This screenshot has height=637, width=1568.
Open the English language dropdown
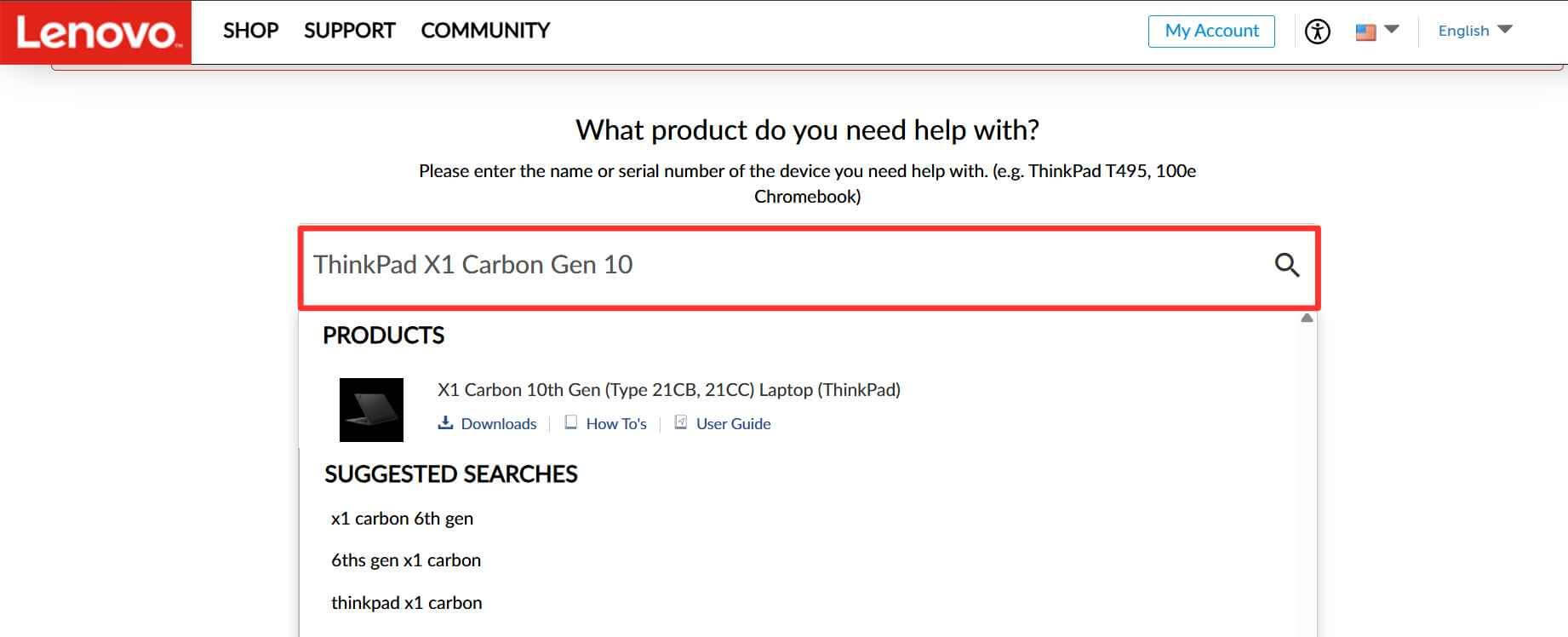(x=1474, y=31)
